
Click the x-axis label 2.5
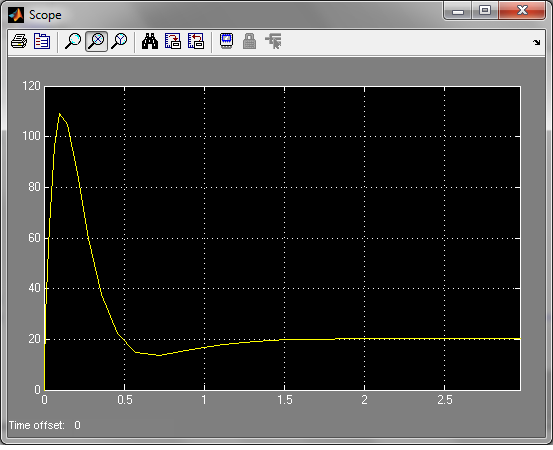445,400
